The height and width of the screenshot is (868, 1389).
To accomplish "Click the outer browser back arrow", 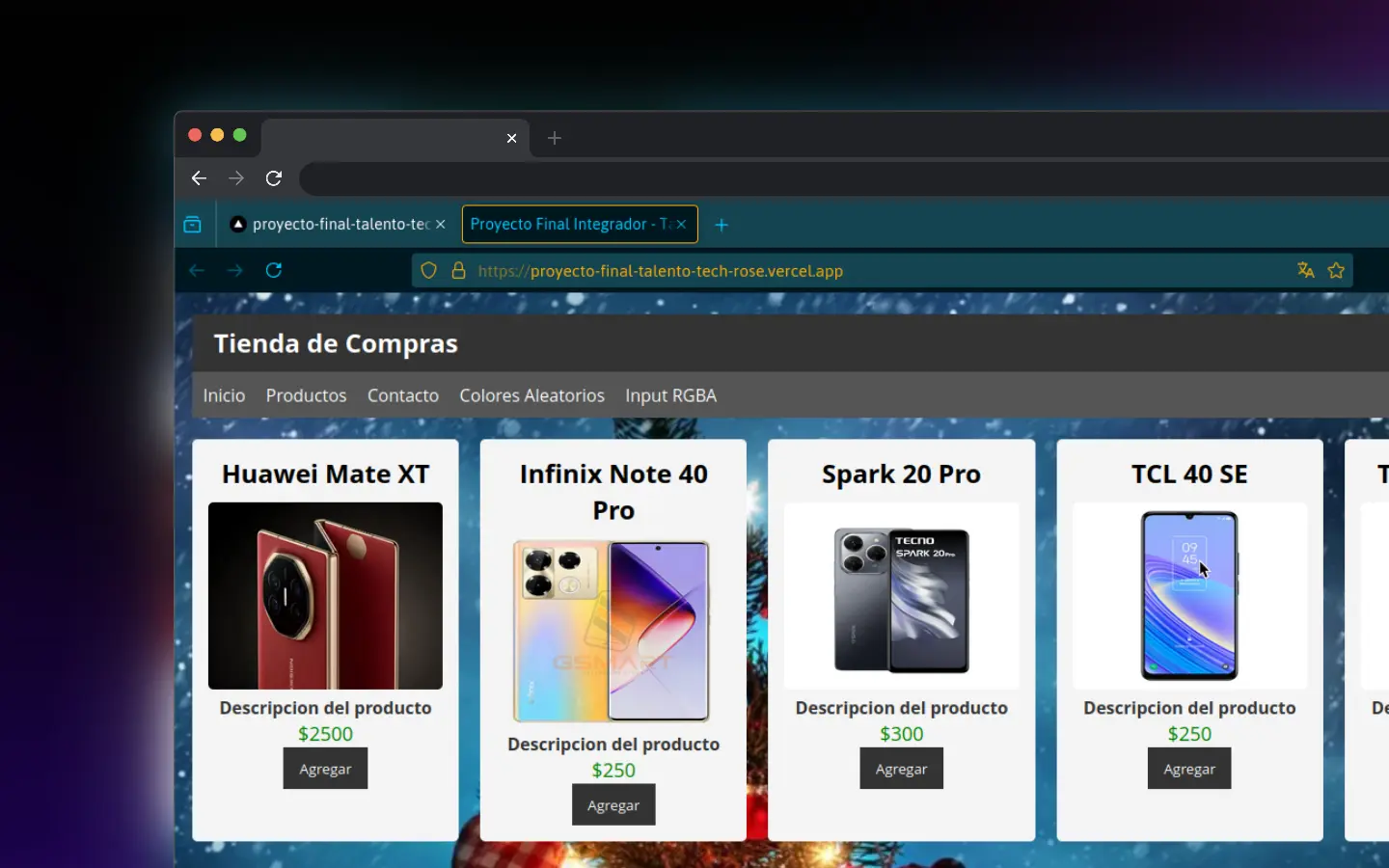I will (x=199, y=178).
